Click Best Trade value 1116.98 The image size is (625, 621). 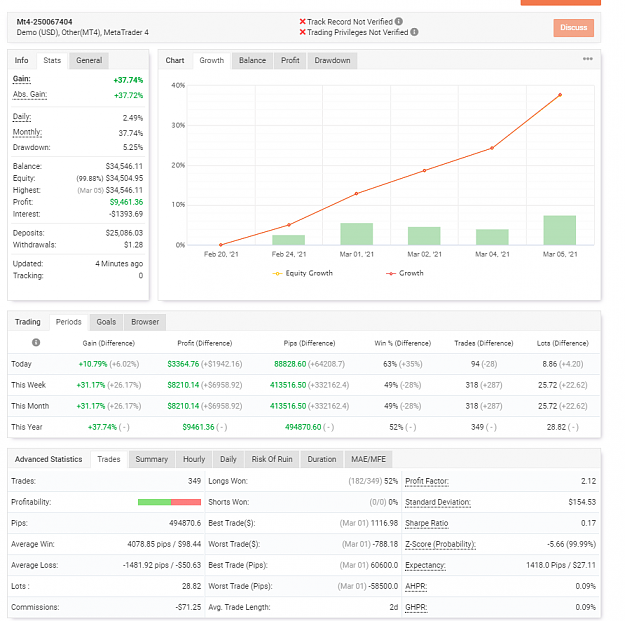pos(384,523)
